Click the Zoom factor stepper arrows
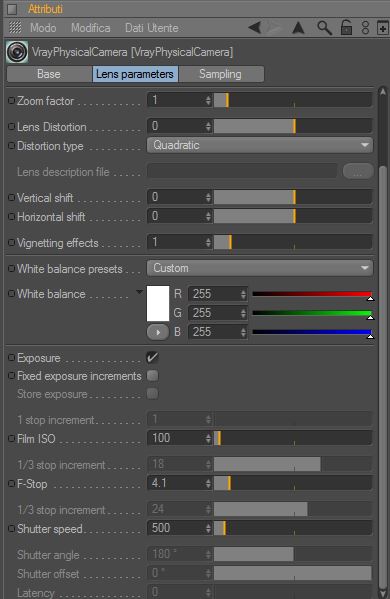The width and height of the screenshot is (390, 599). (x=208, y=100)
